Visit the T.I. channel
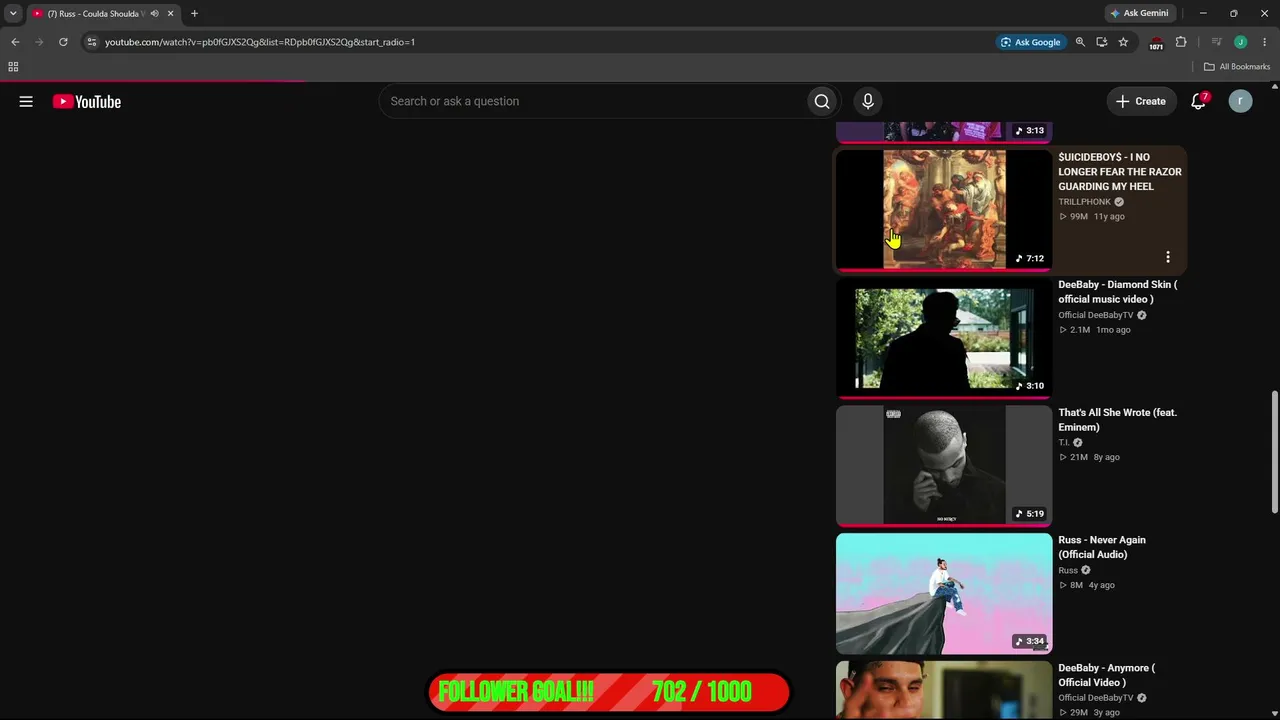Viewport: 1280px width, 720px height. (x=1064, y=443)
